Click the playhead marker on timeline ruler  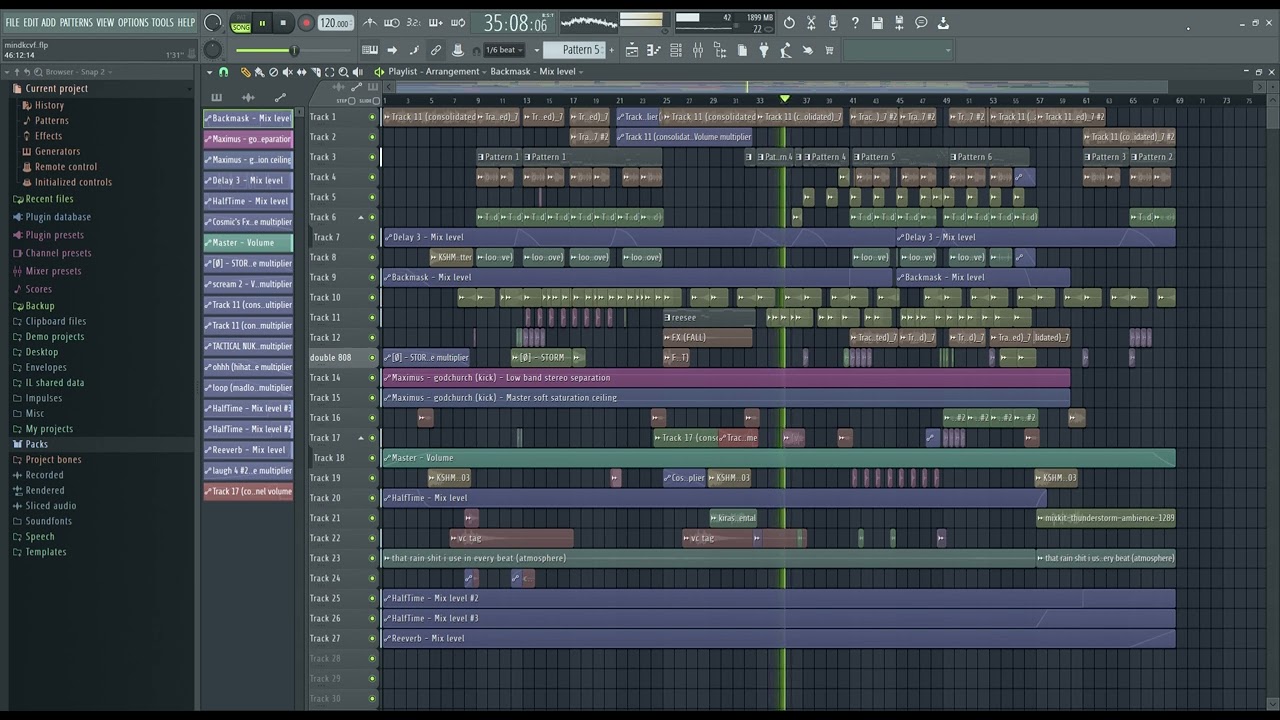click(x=785, y=99)
